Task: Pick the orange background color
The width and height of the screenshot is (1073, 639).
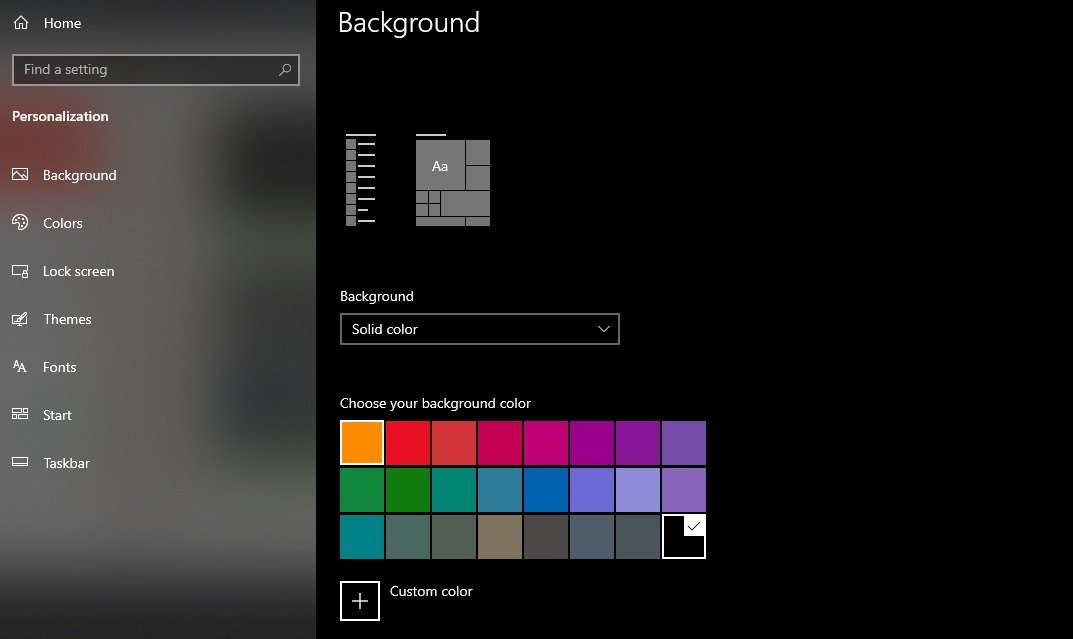Action: (x=362, y=443)
